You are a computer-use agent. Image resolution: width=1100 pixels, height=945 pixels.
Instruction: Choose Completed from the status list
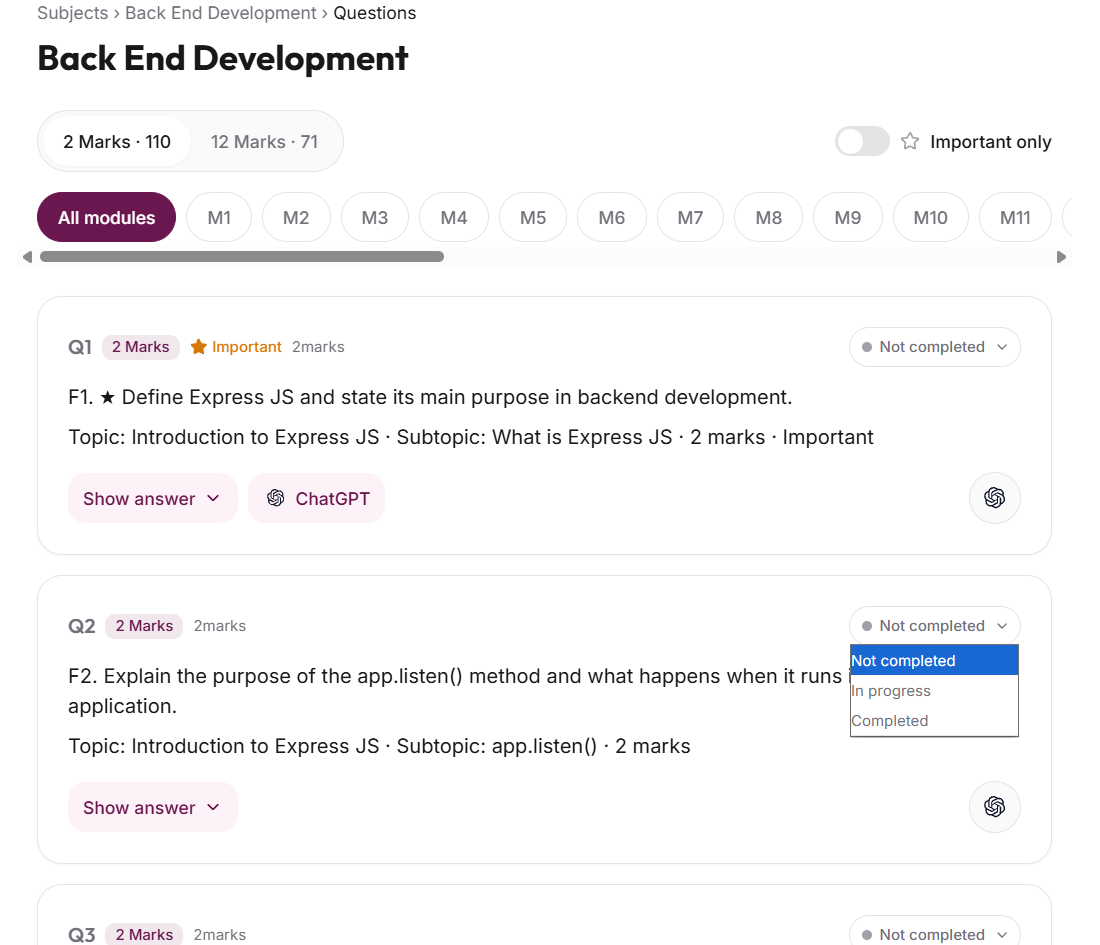934,721
